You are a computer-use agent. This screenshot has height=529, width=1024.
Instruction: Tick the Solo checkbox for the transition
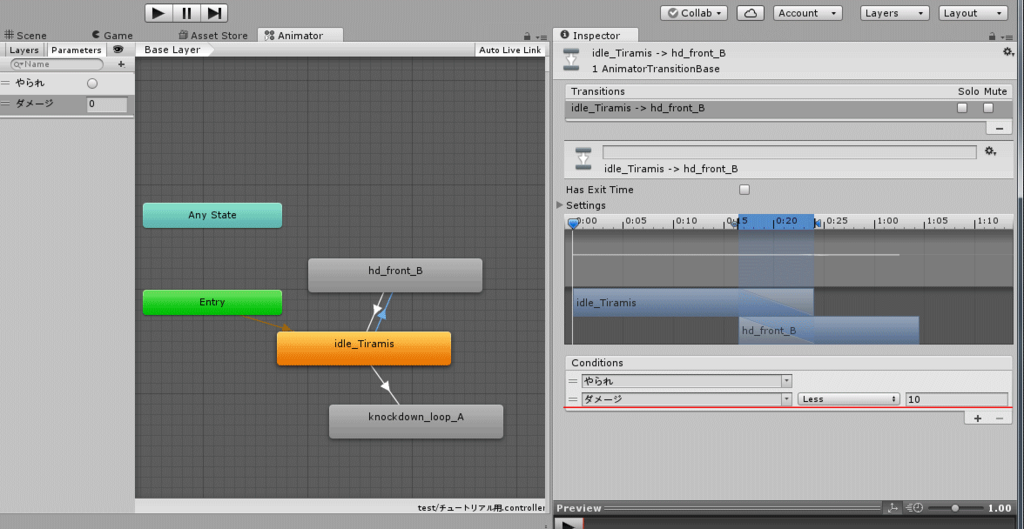click(x=962, y=108)
